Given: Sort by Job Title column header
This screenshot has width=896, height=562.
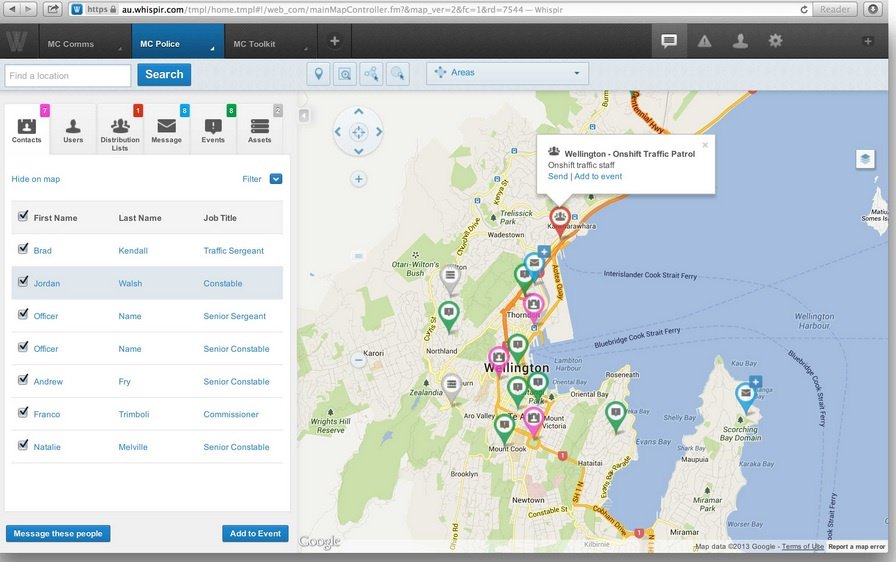Looking at the screenshot, I should [x=220, y=218].
